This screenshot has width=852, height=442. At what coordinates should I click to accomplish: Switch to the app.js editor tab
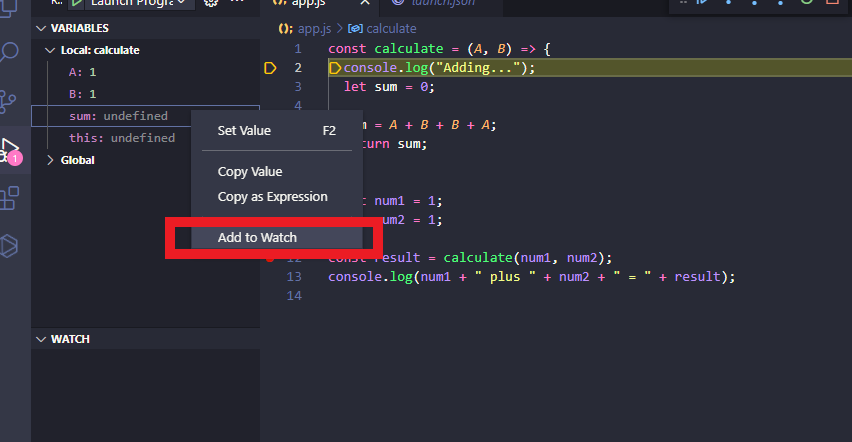coord(309,4)
